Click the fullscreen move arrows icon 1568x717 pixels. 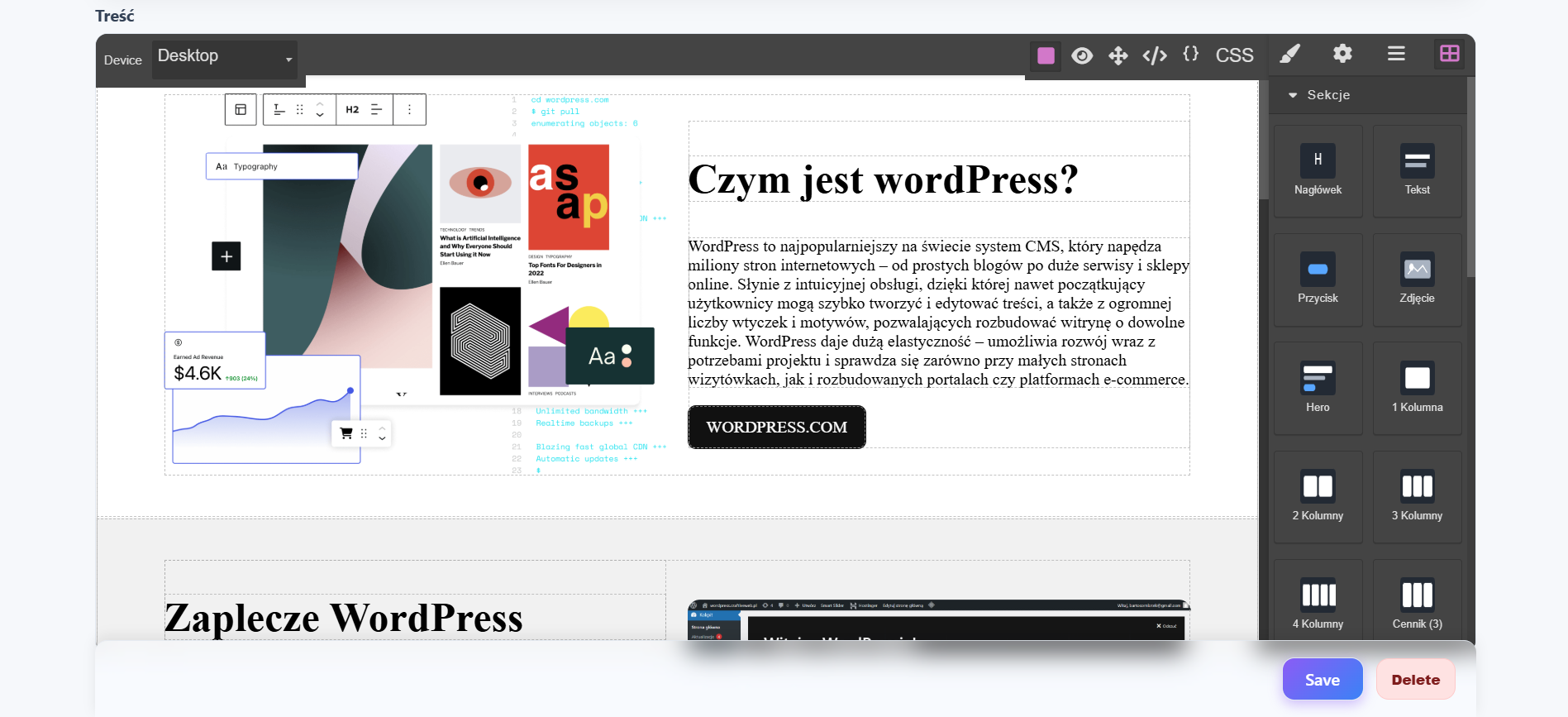1118,55
